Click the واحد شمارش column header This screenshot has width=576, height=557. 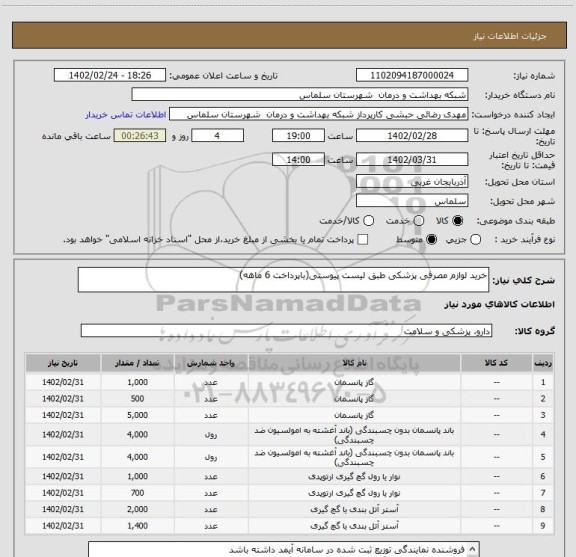[211, 363]
